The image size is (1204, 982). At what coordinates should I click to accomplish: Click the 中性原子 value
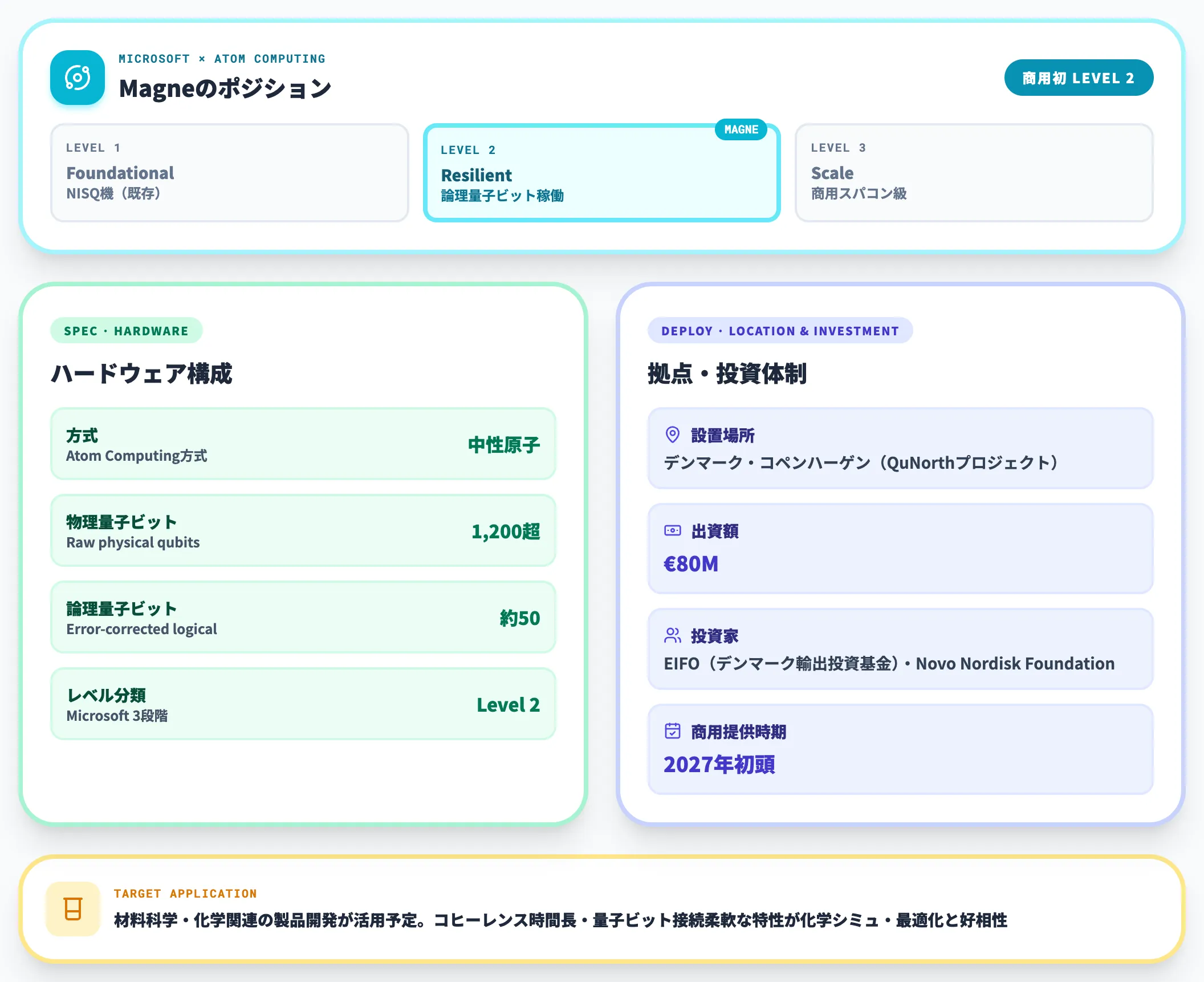pyautogui.click(x=504, y=445)
